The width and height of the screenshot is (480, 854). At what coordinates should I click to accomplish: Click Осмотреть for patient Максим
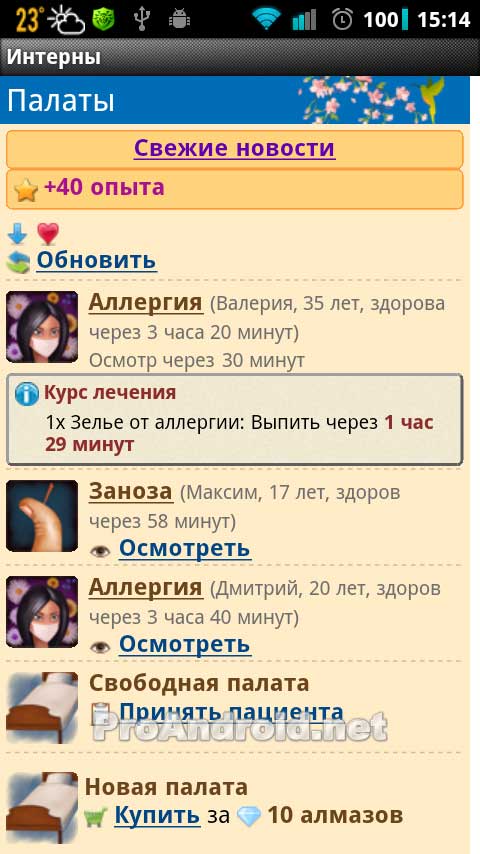185,548
